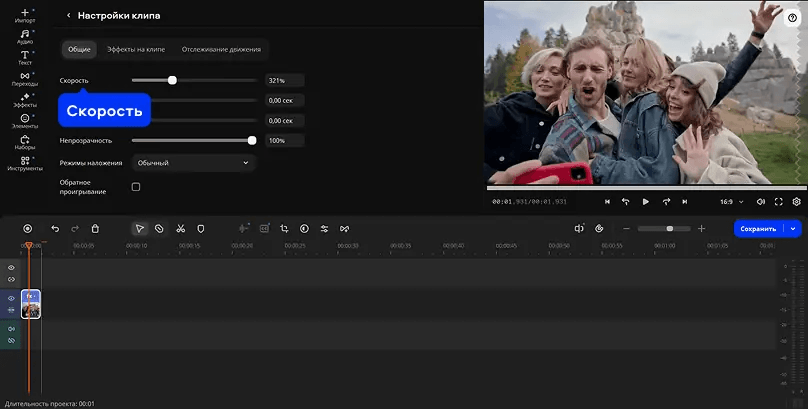Open the Аудио section in sidebar
Viewport: 808px width, 409px height.
coord(24,36)
